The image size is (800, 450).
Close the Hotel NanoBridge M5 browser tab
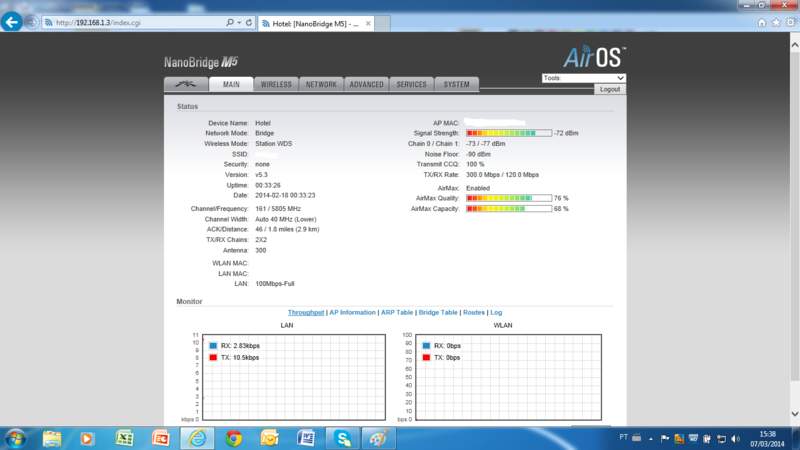pyautogui.click(x=368, y=23)
